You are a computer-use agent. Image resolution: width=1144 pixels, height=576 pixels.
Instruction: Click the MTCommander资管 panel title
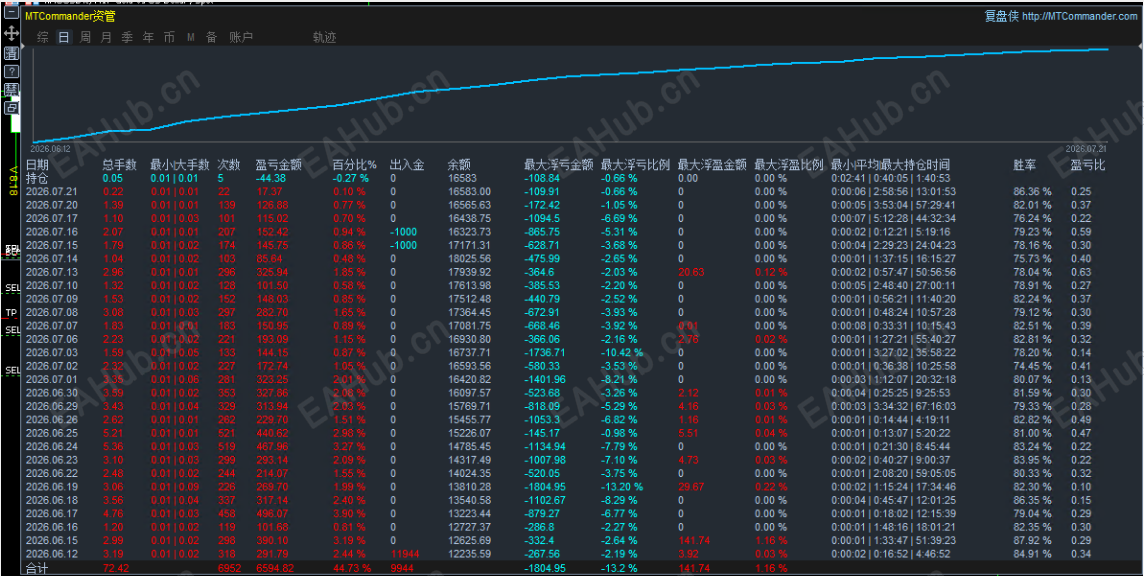(x=70, y=16)
